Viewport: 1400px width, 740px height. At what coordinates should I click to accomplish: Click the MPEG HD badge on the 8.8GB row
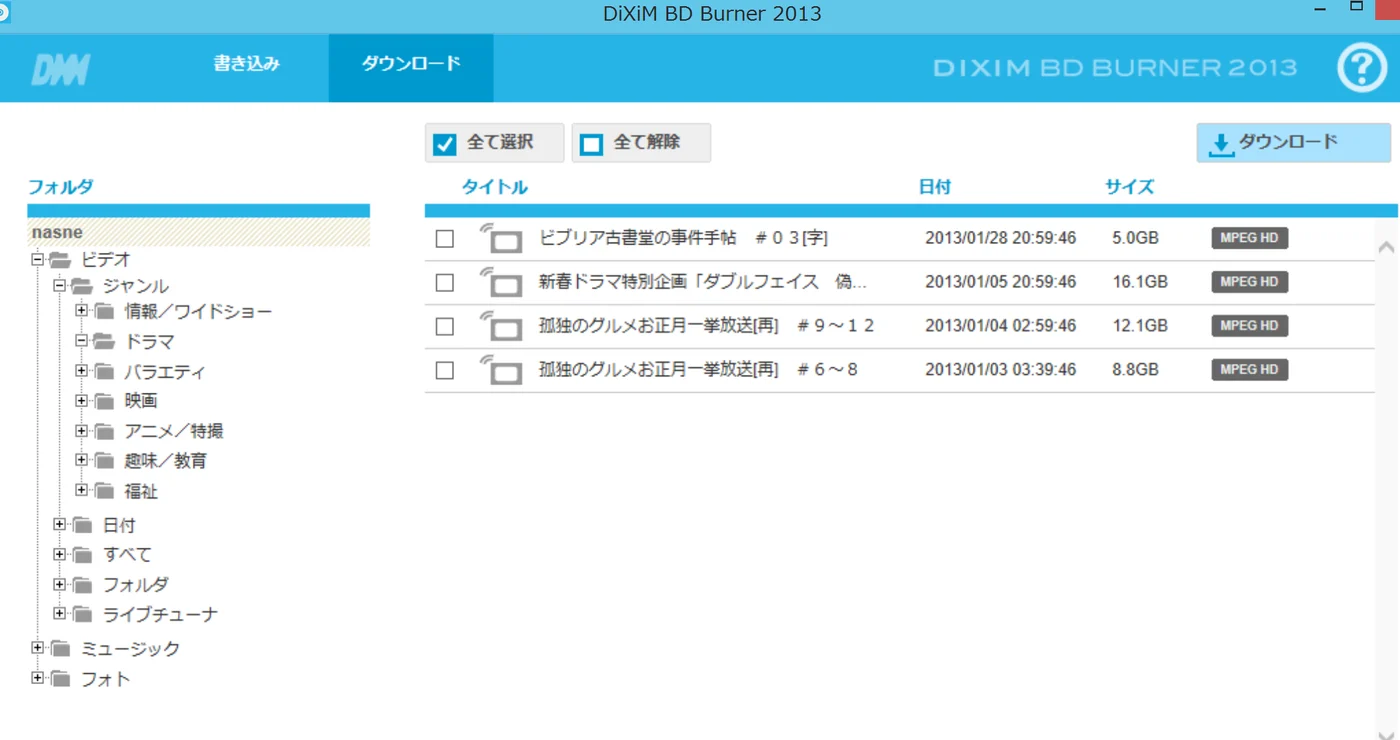[1249, 370]
